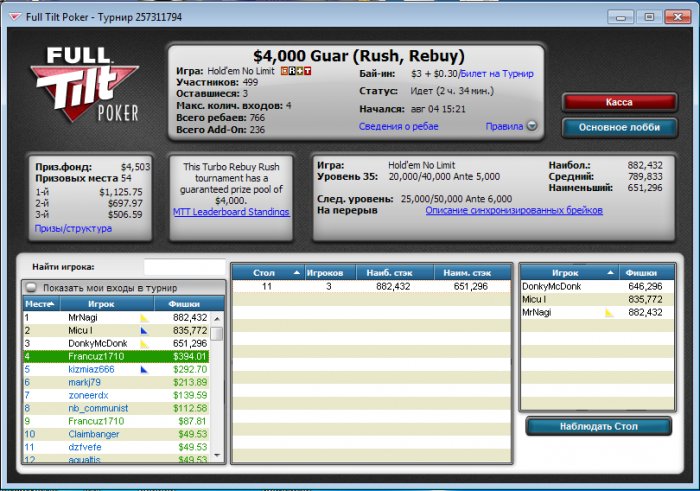700x491 pixels.
Task: Click the yellow flag icon beside DonkyMcDonk
Action: (x=144, y=344)
